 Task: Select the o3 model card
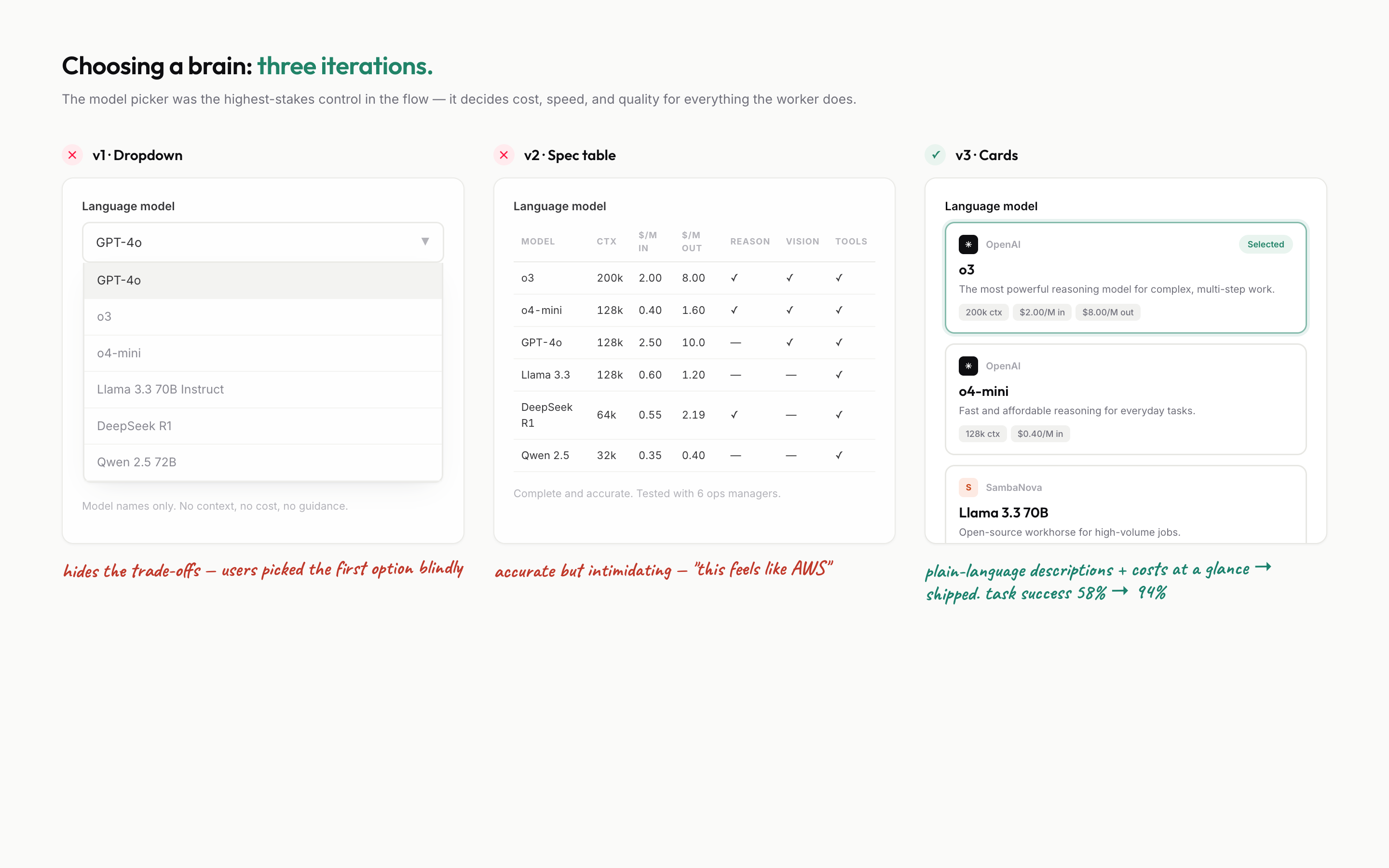[x=1126, y=278]
